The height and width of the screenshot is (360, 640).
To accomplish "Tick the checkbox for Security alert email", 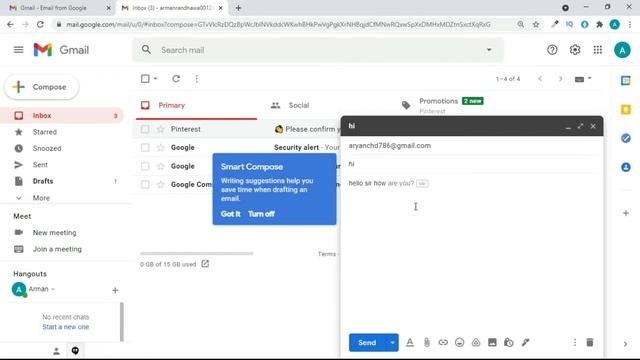I will coord(145,147).
